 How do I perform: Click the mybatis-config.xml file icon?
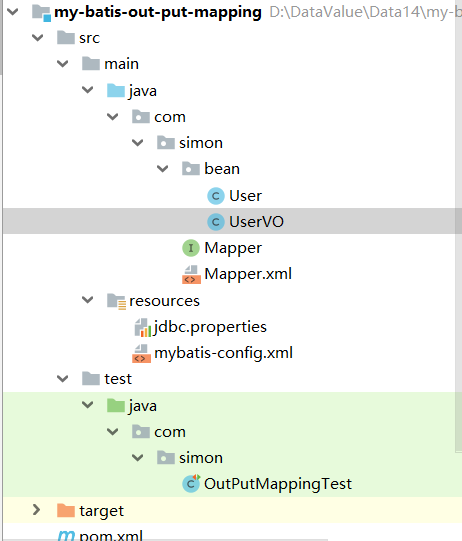[x=141, y=353]
